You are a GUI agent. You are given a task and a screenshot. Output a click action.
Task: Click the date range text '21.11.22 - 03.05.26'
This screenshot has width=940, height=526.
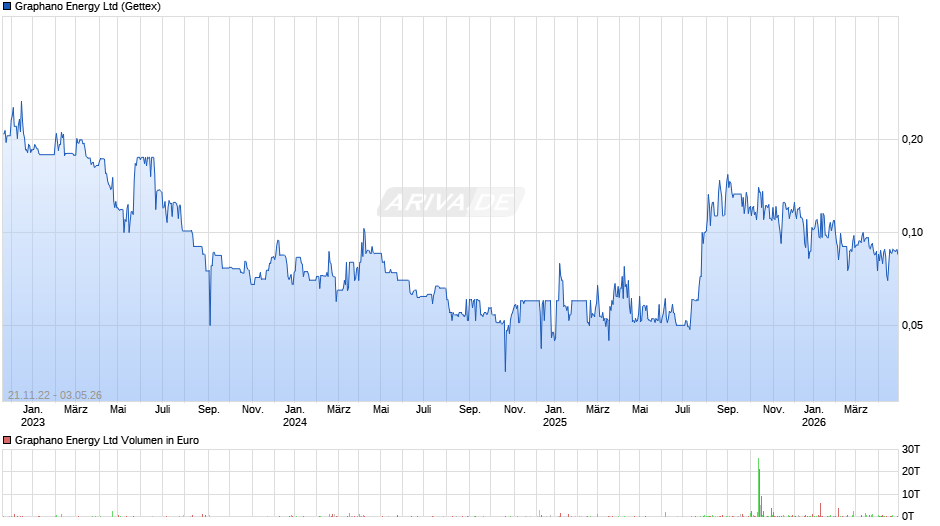coord(55,395)
